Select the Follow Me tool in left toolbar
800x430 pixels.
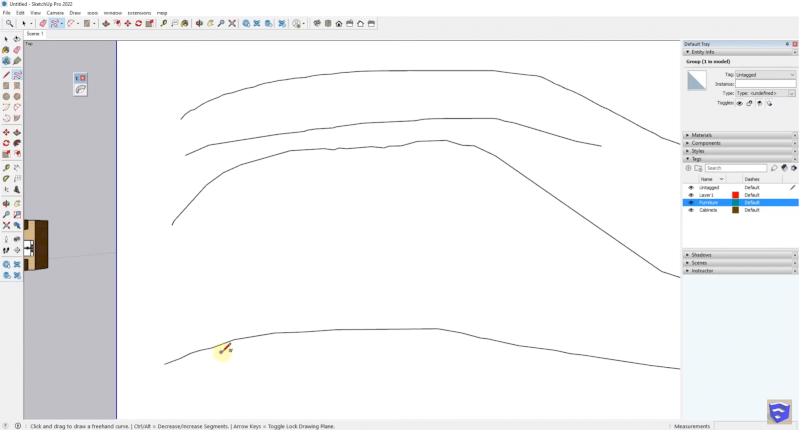point(17,143)
